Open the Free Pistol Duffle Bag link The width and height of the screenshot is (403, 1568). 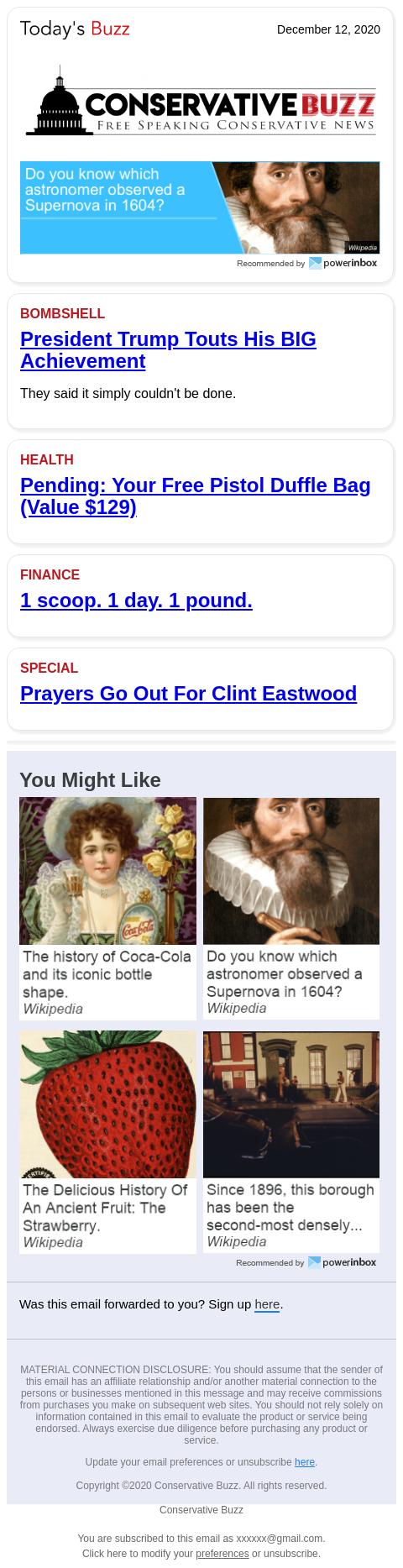point(195,496)
